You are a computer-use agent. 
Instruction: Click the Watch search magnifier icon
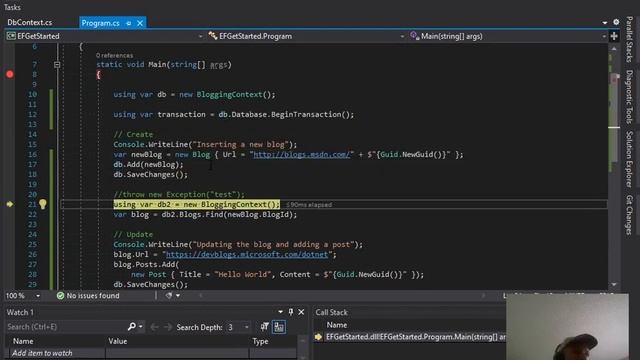(131, 327)
